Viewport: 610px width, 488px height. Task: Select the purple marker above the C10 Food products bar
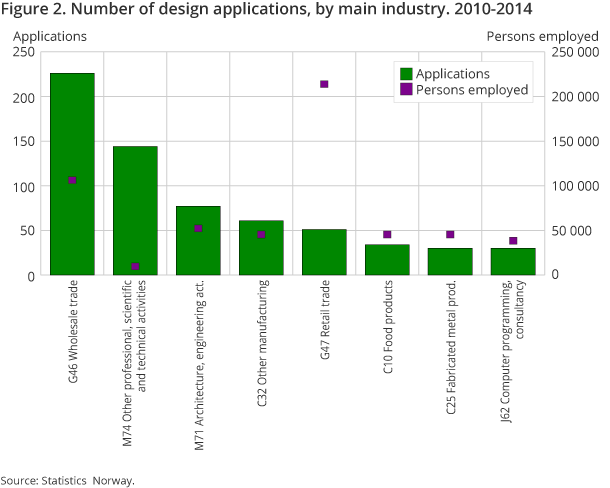[387, 234]
